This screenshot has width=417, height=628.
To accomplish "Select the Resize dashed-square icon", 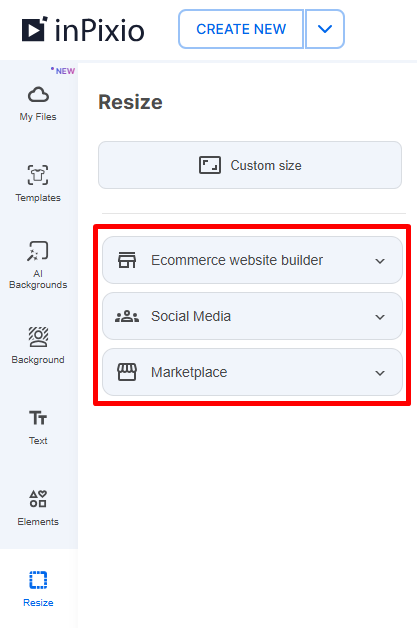I will pyautogui.click(x=38, y=580).
